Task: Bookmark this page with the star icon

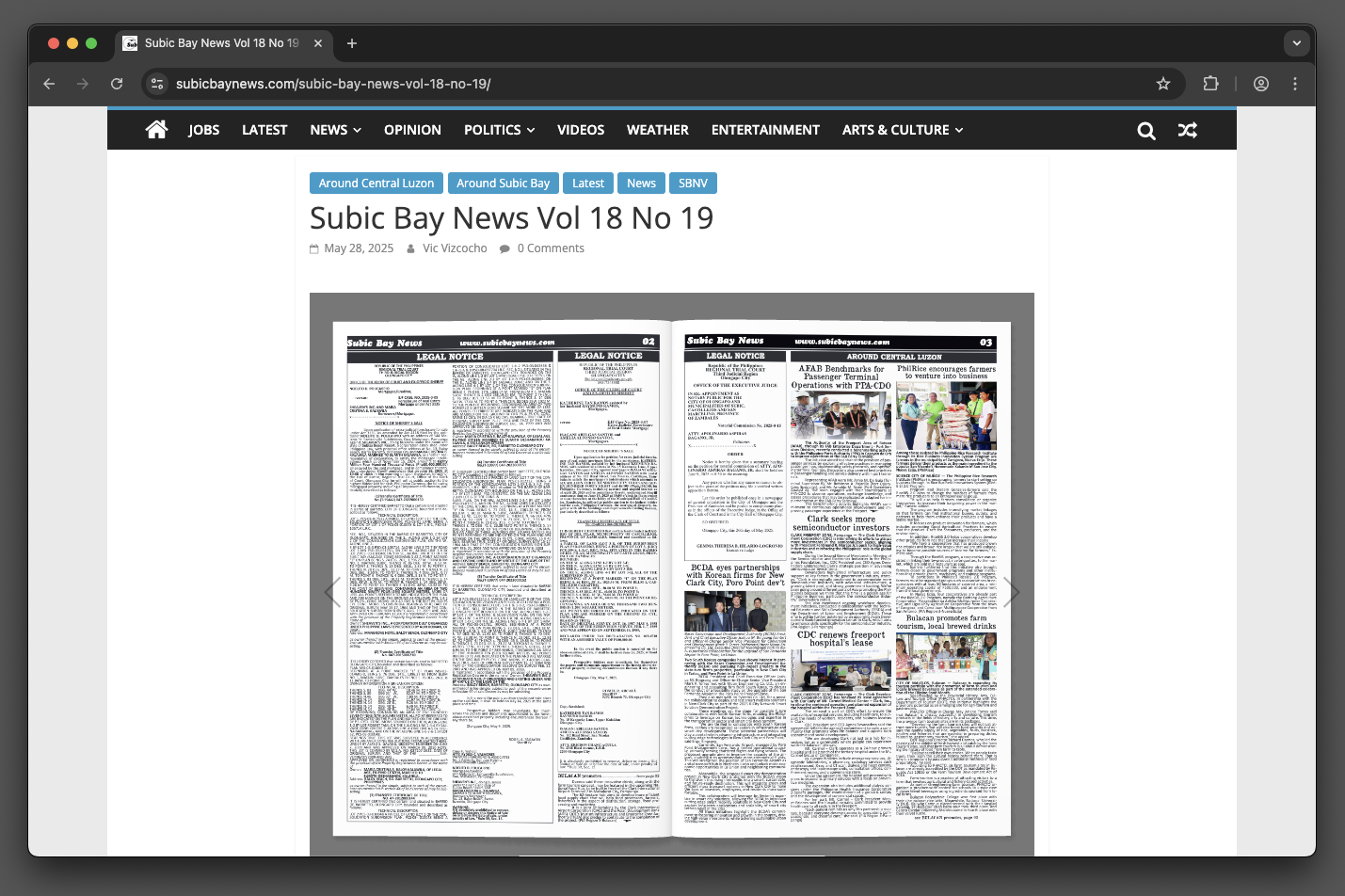Action: [x=1163, y=84]
